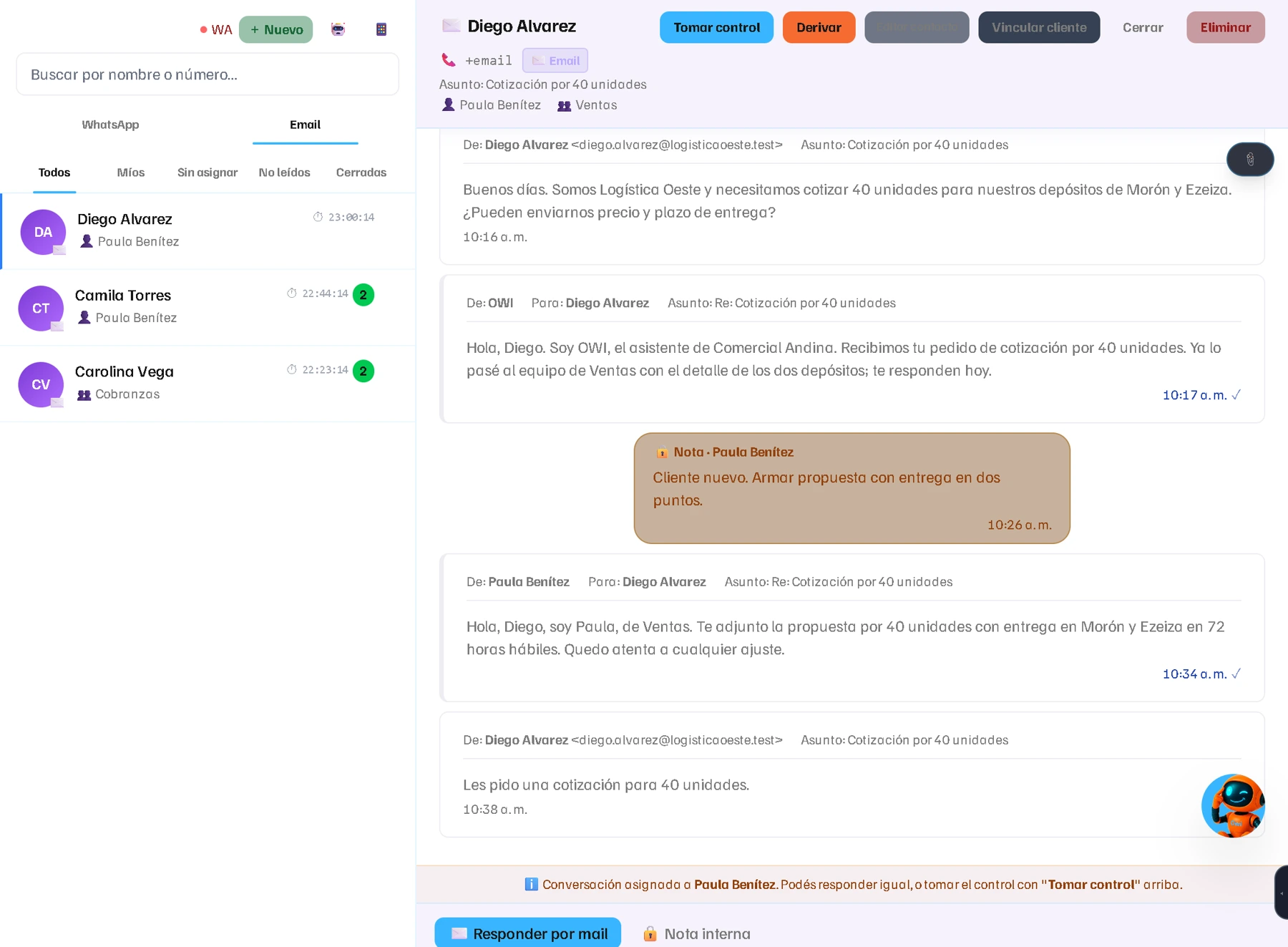Open the dial pad keypad icon
Image resolution: width=1288 pixels, height=947 pixels.
[381, 29]
